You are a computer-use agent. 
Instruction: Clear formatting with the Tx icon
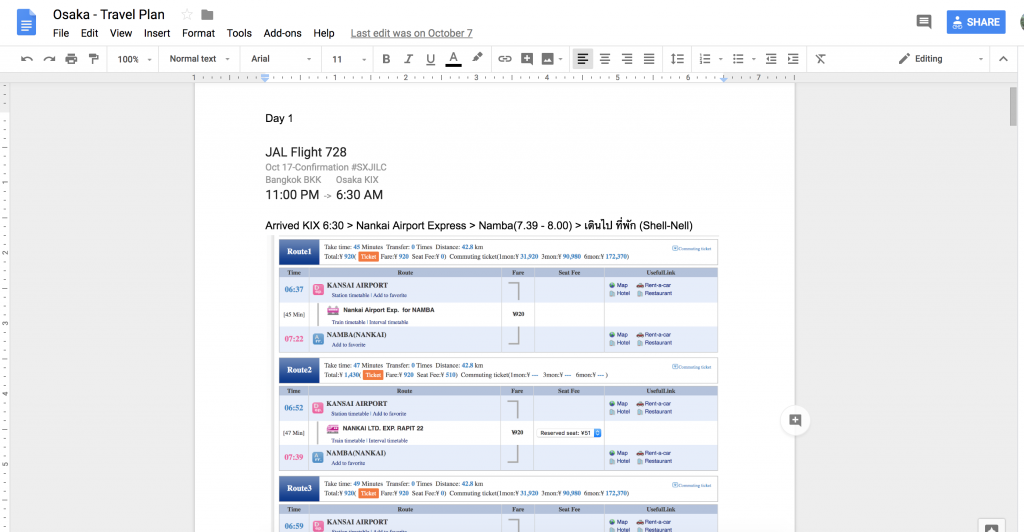pyautogui.click(x=821, y=59)
